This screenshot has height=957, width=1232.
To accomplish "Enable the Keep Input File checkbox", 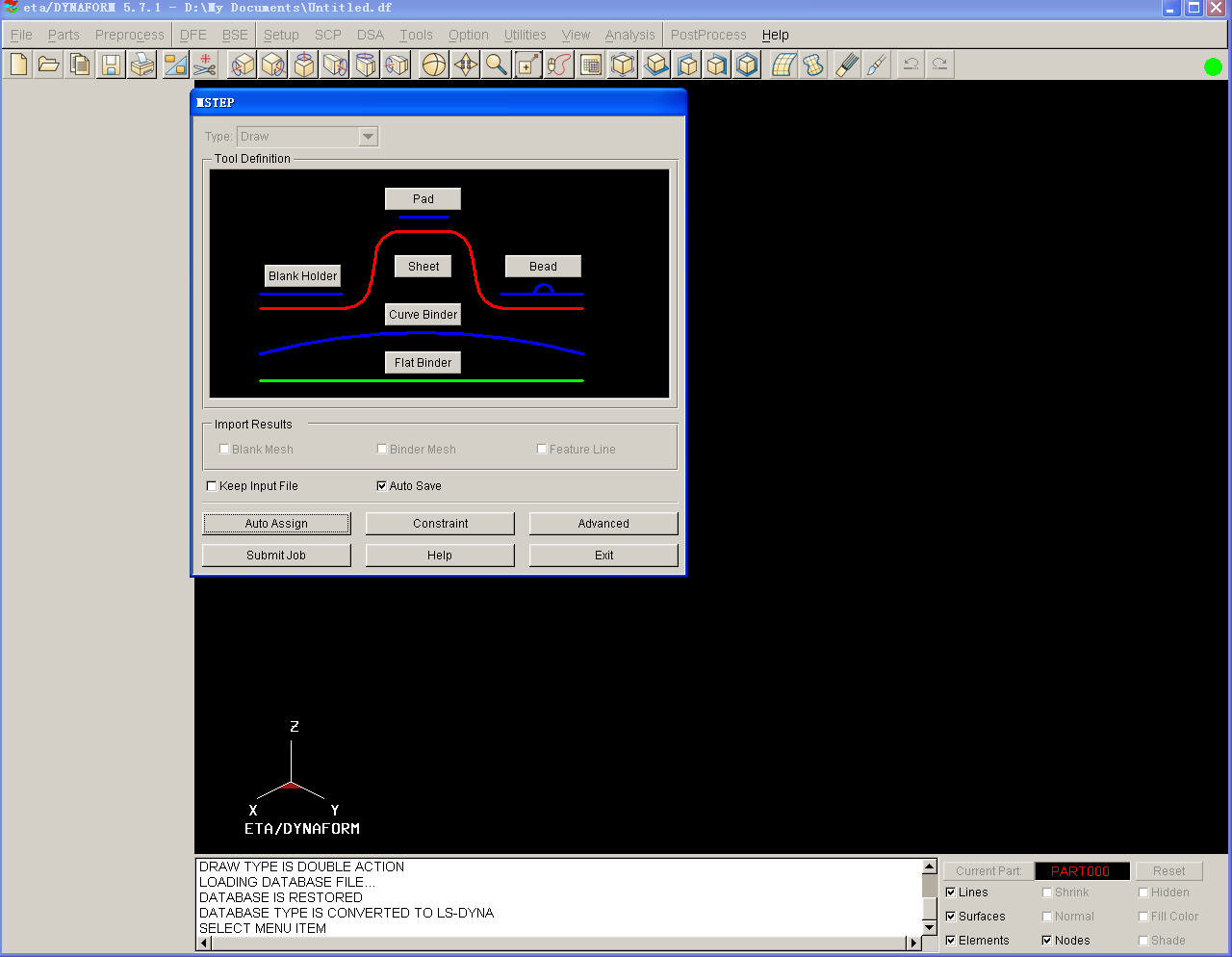I will pos(212,486).
